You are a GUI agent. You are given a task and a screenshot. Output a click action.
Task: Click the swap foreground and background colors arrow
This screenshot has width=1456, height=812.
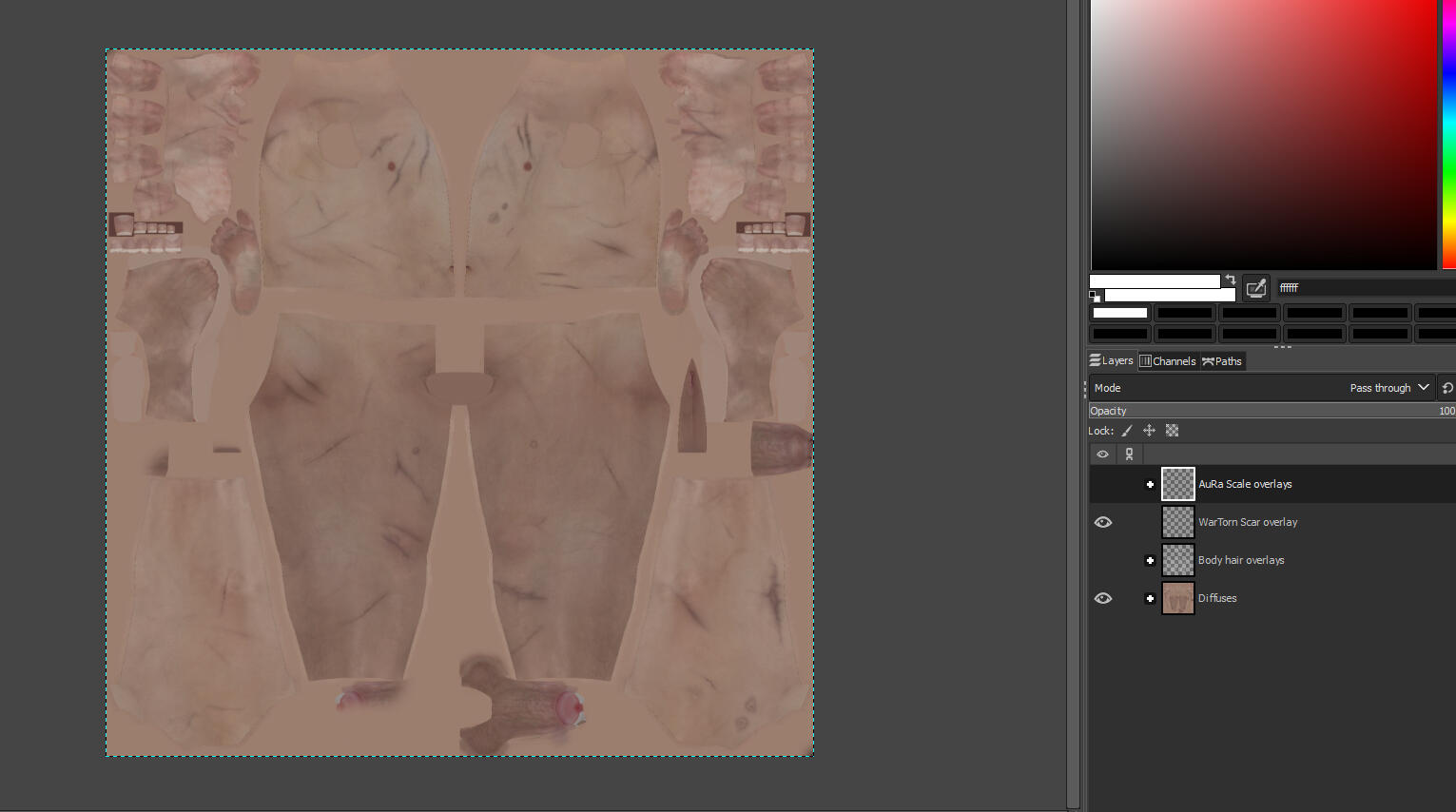1231,280
